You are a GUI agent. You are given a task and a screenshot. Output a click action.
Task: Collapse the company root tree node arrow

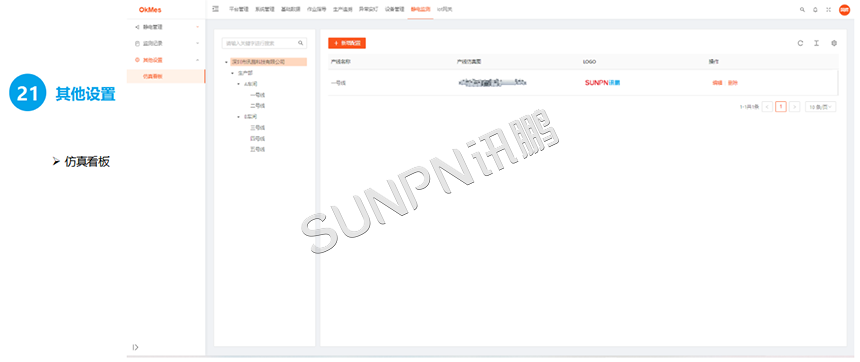point(227,62)
